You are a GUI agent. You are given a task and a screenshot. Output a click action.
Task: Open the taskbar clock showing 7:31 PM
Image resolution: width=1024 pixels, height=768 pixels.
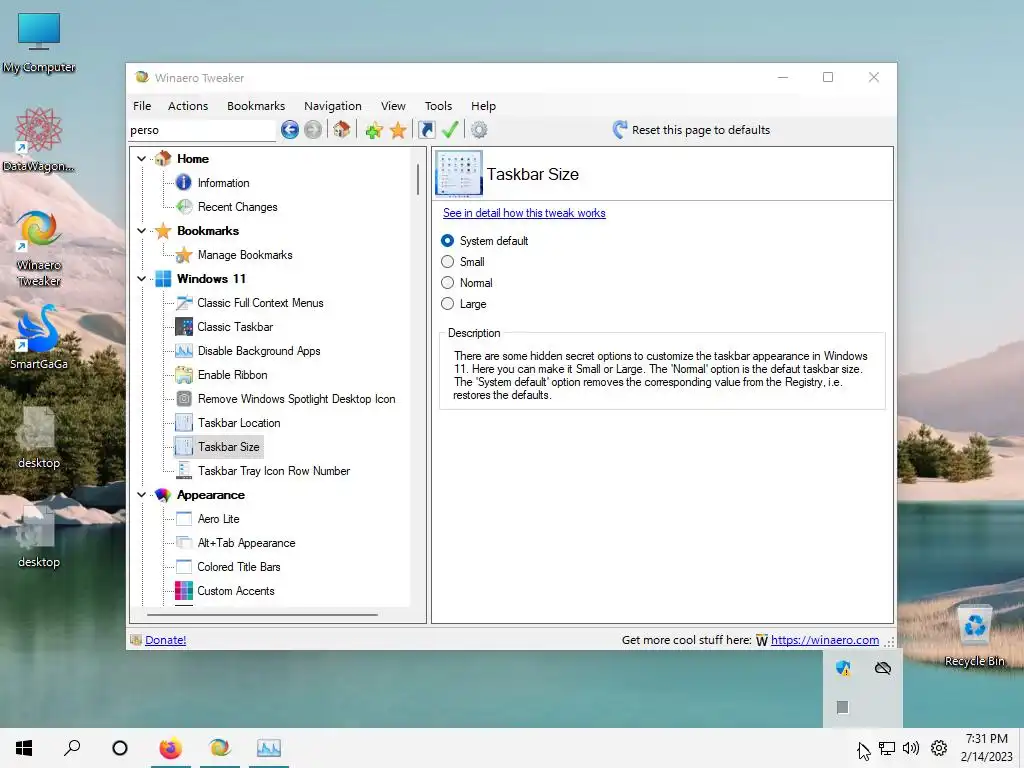click(x=987, y=748)
